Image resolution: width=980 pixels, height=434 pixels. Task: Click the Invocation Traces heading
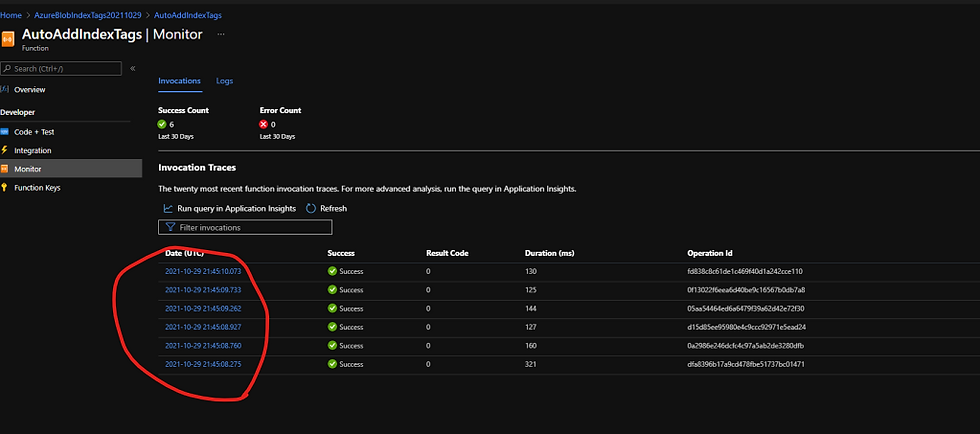(197, 168)
